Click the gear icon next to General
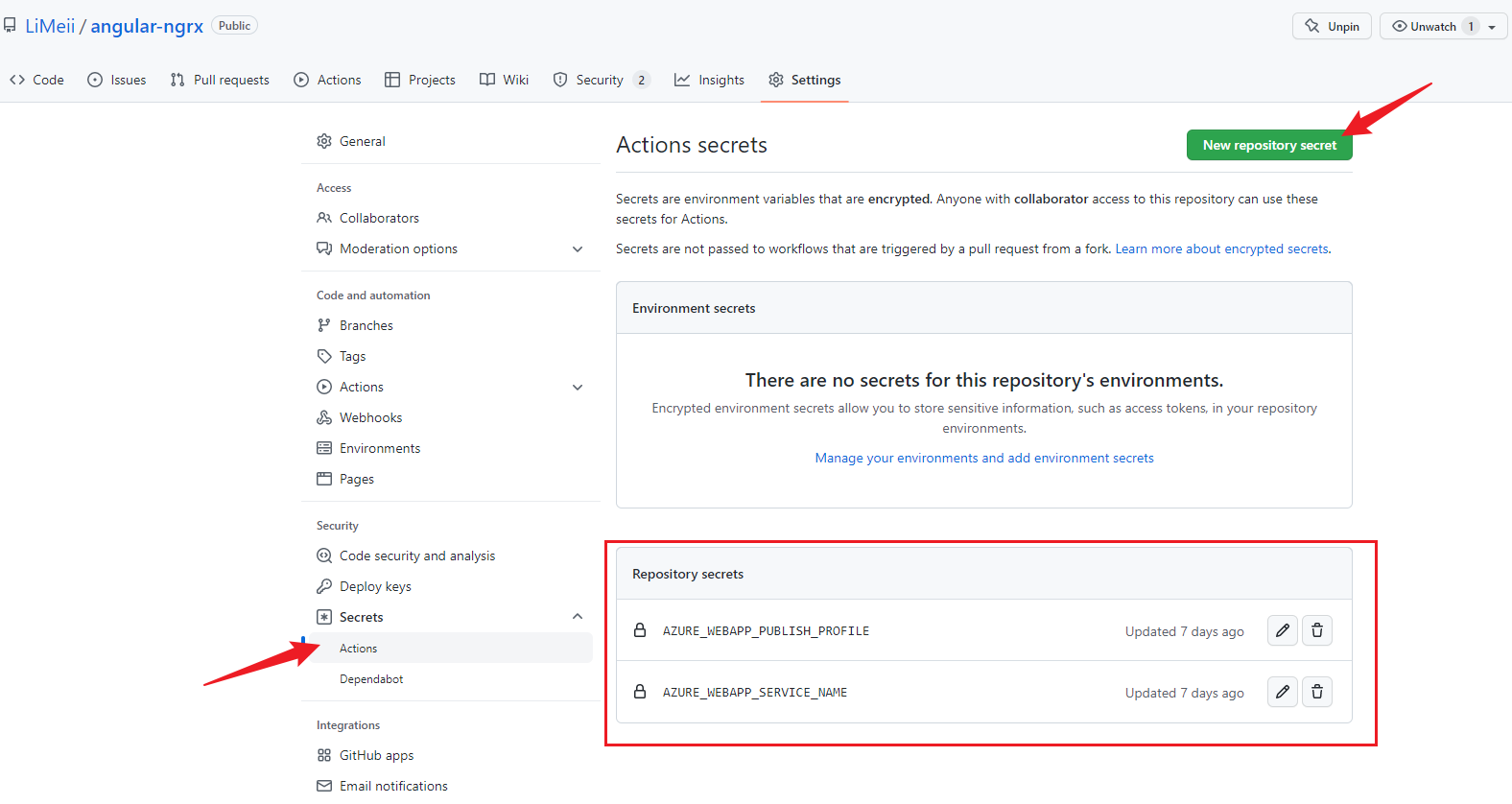The height and width of the screenshot is (804, 1512). click(x=324, y=141)
